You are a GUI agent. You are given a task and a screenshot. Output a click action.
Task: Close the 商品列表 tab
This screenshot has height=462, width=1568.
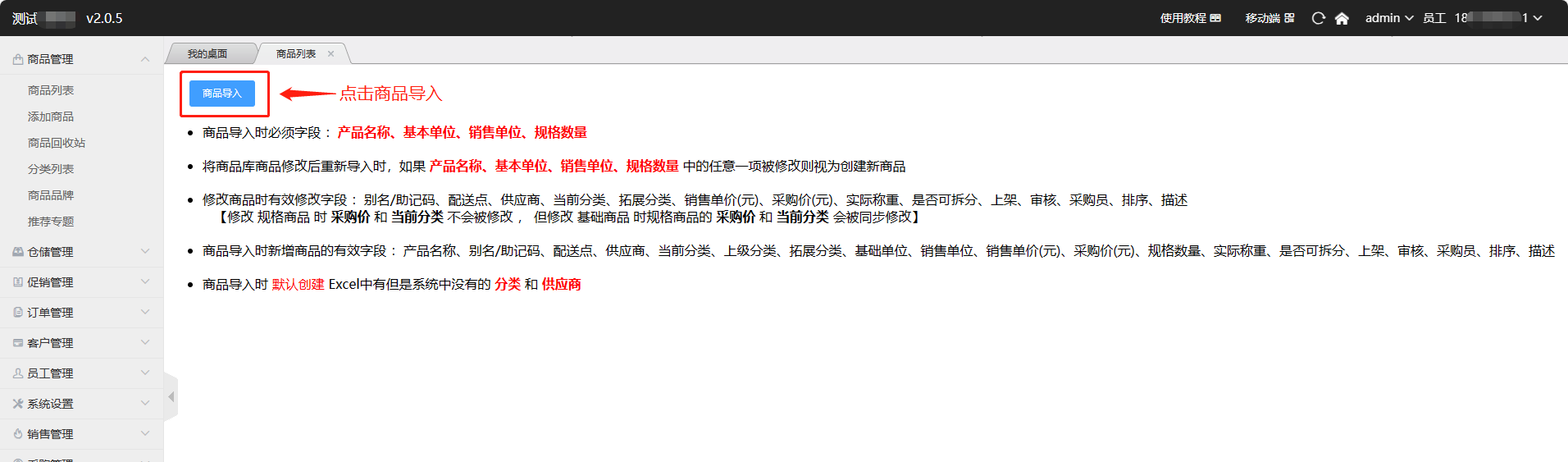[331, 54]
